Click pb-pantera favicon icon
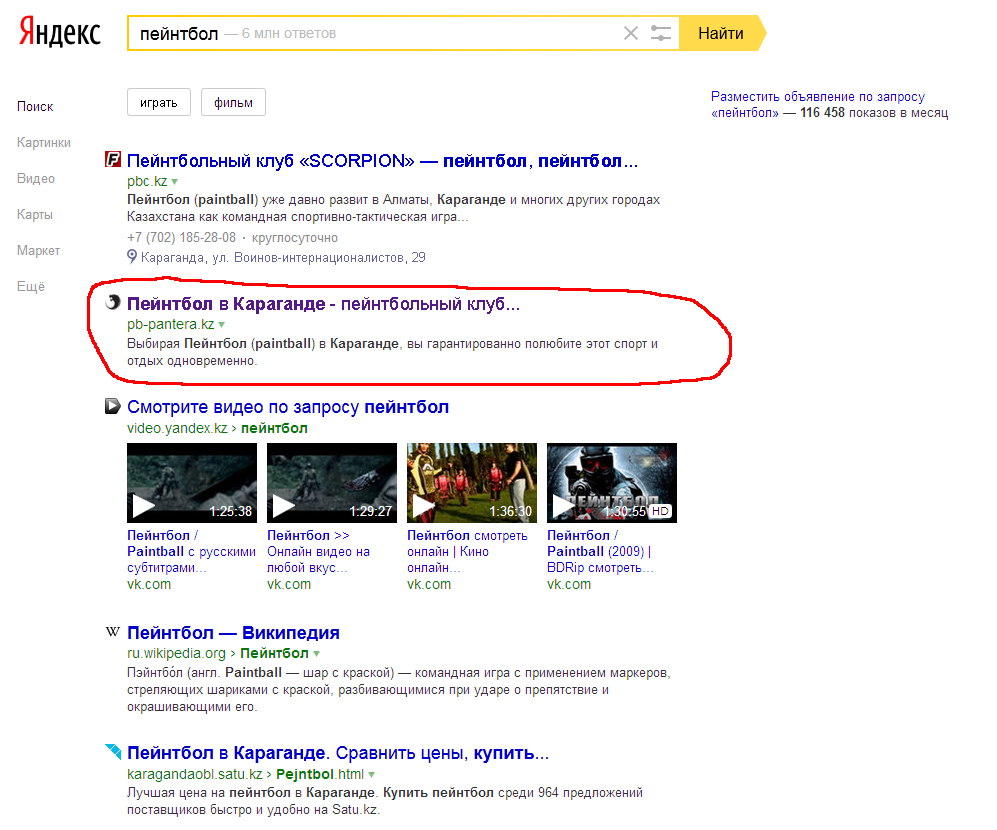Viewport: 997px width, 830px height. coord(113,302)
